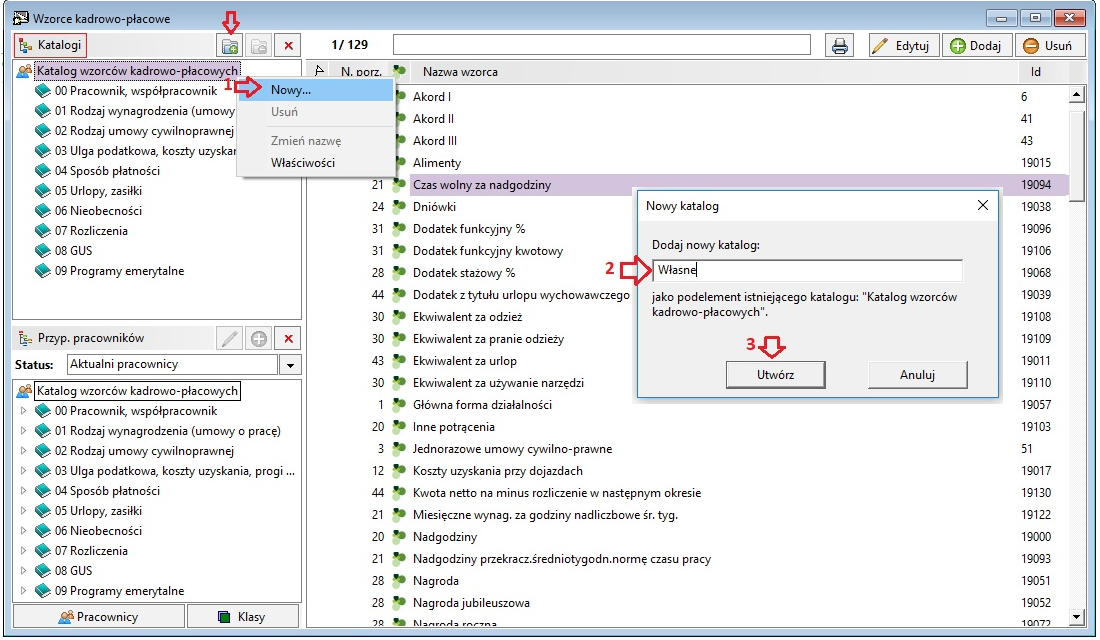Viewport: 1100px width, 640px height.
Task: Click the red X delete catalog icon
Action: pyautogui.click(x=288, y=46)
